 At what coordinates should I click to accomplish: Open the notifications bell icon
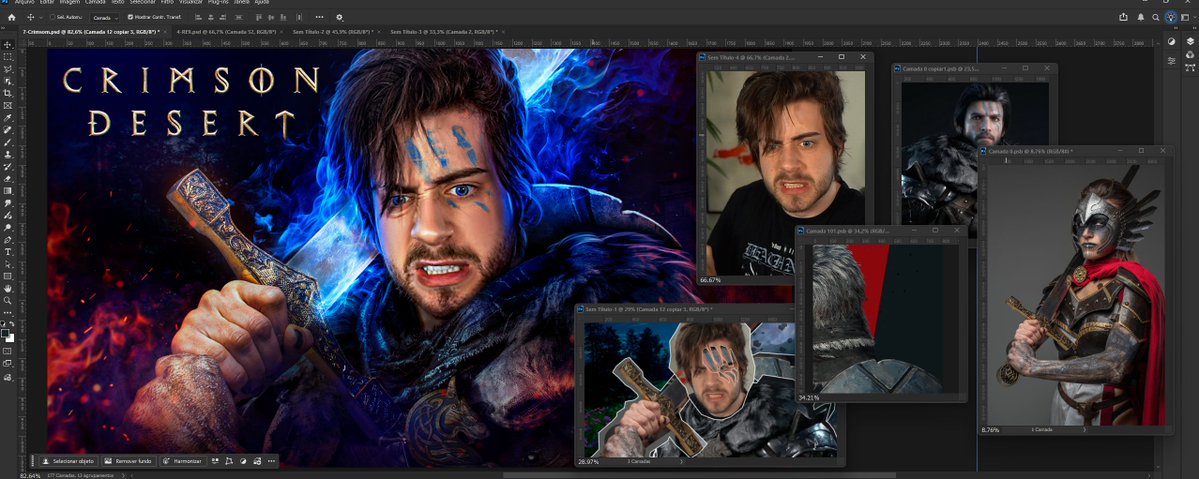tap(1140, 17)
